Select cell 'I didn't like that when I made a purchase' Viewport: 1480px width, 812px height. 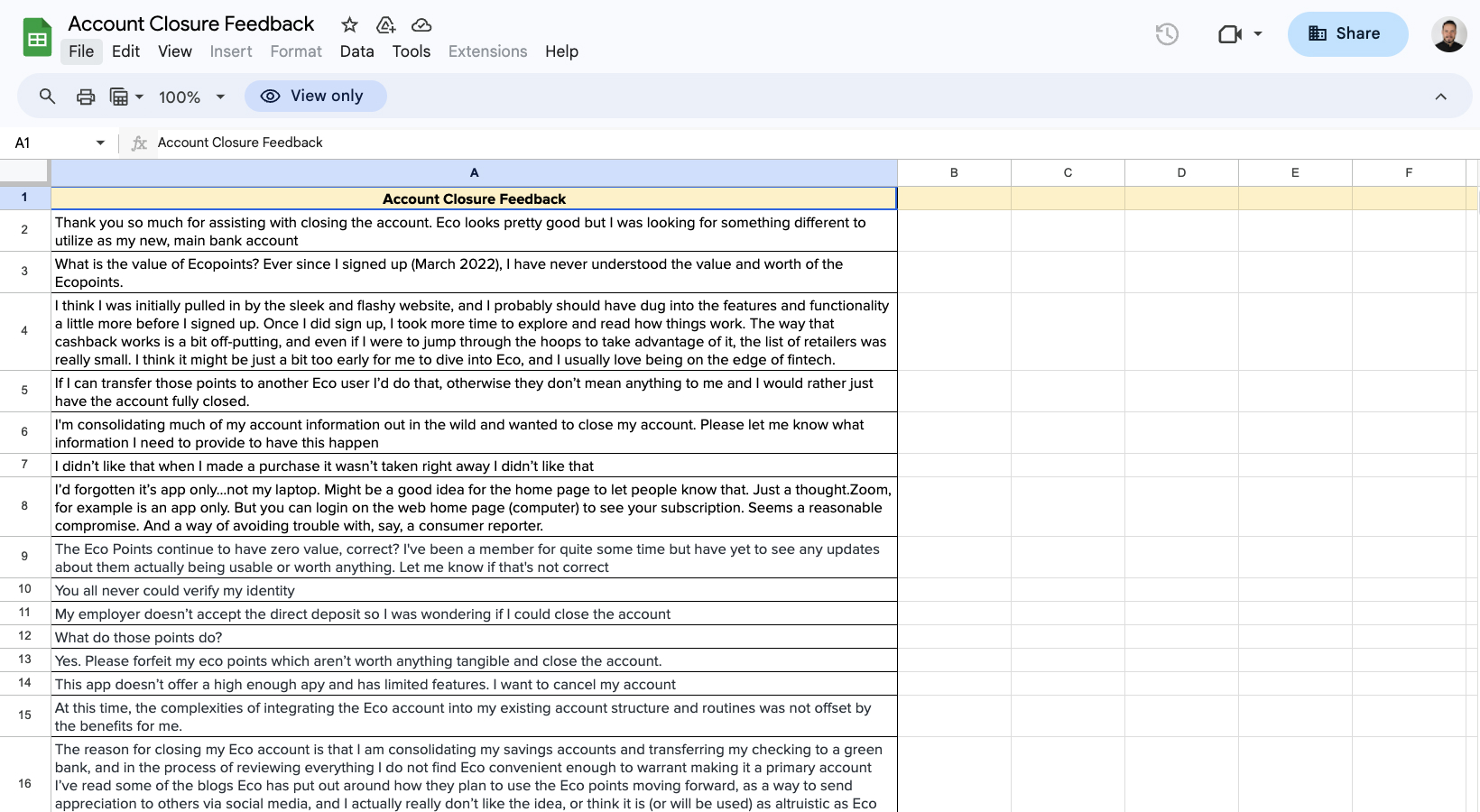click(x=475, y=466)
